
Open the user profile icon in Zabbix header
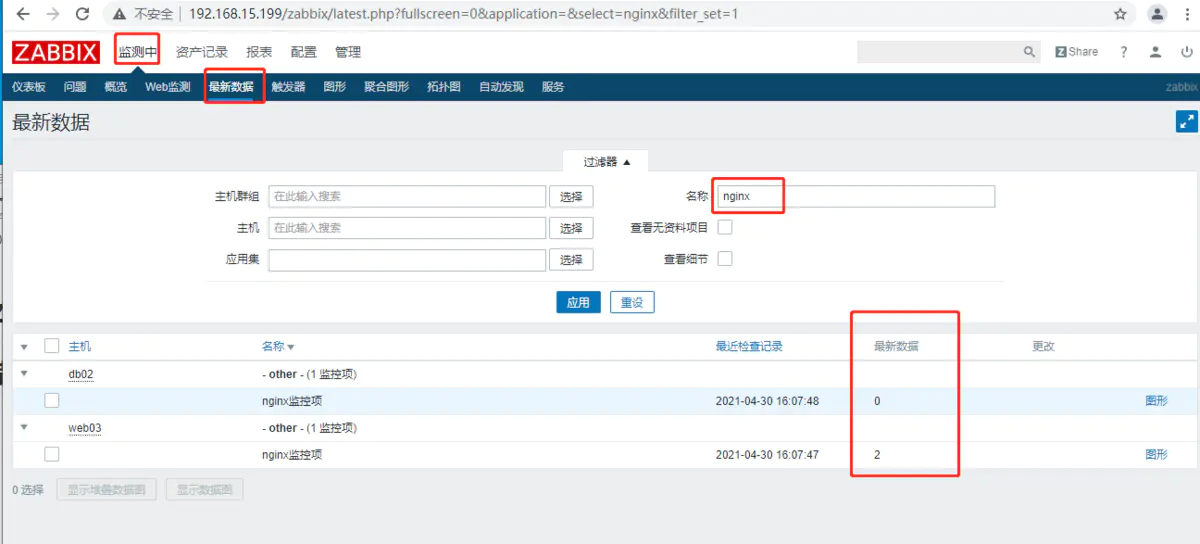point(1156,52)
